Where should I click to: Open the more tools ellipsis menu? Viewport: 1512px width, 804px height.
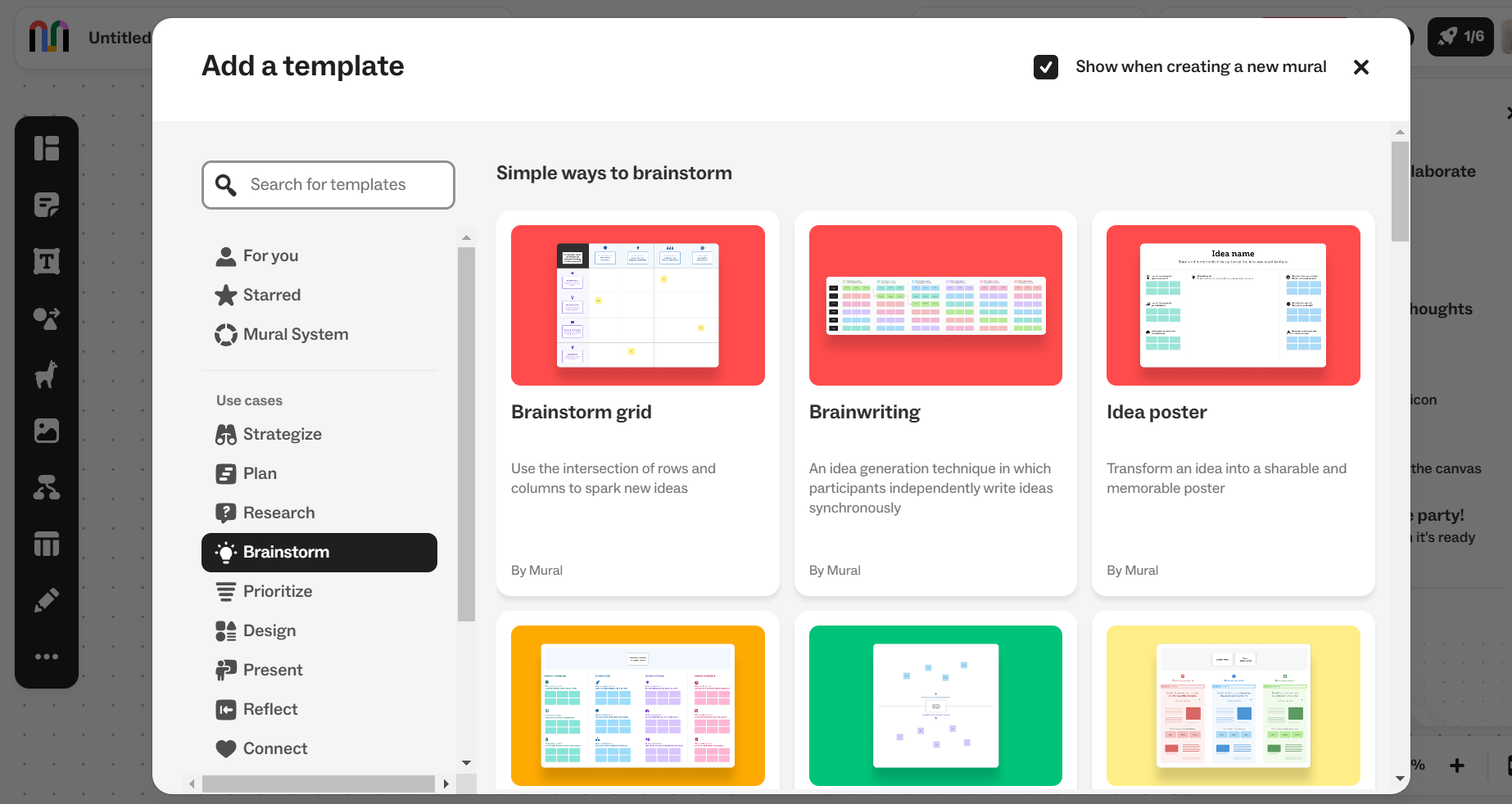pyautogui.click(x=47, y=657)
